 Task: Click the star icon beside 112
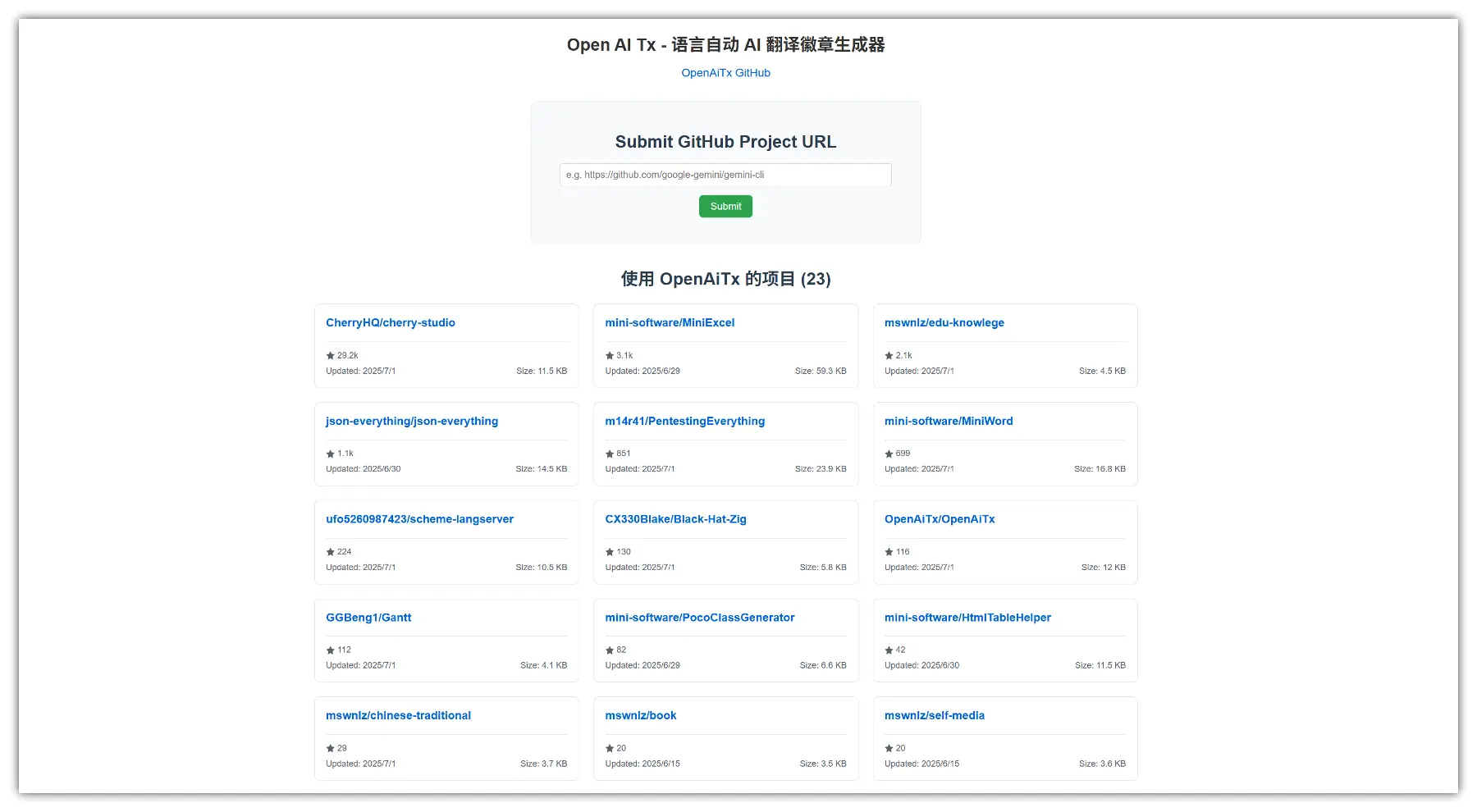coord(331,650)
